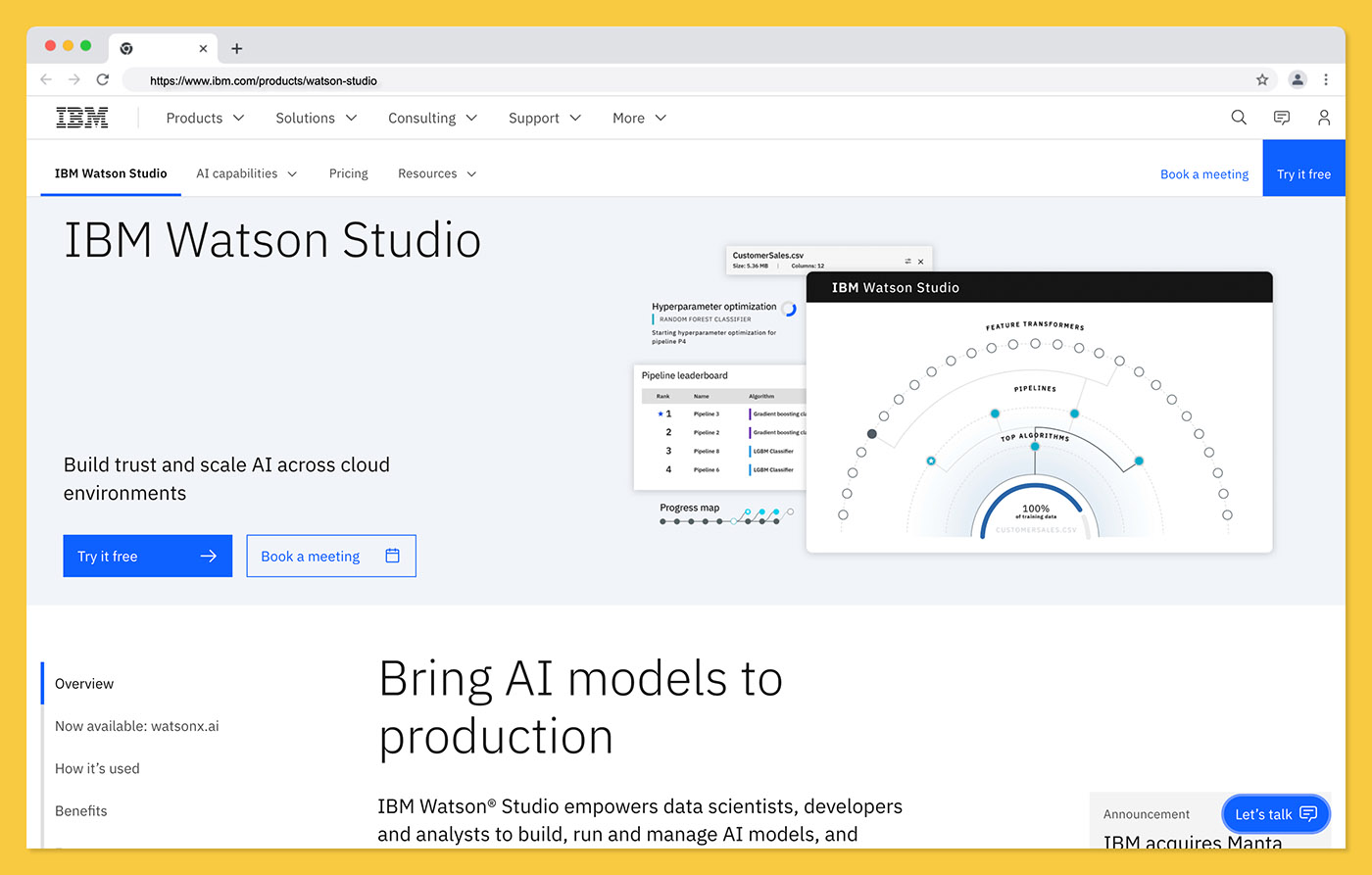Expand the Support menu
The height and width of the screenshot is (875, 1372).
pyautogui.click(x=544, y=118)
